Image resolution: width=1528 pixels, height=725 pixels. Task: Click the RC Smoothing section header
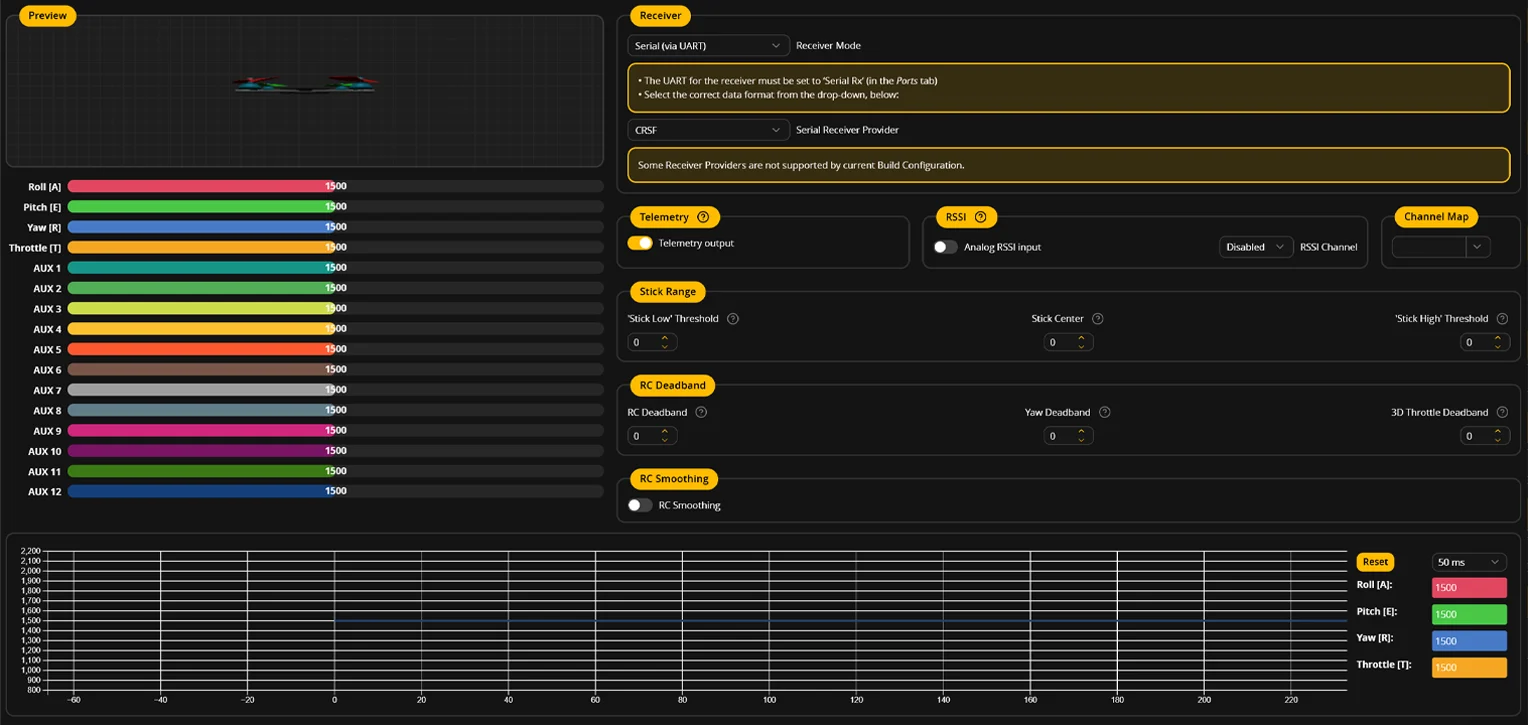click(674, 479)
